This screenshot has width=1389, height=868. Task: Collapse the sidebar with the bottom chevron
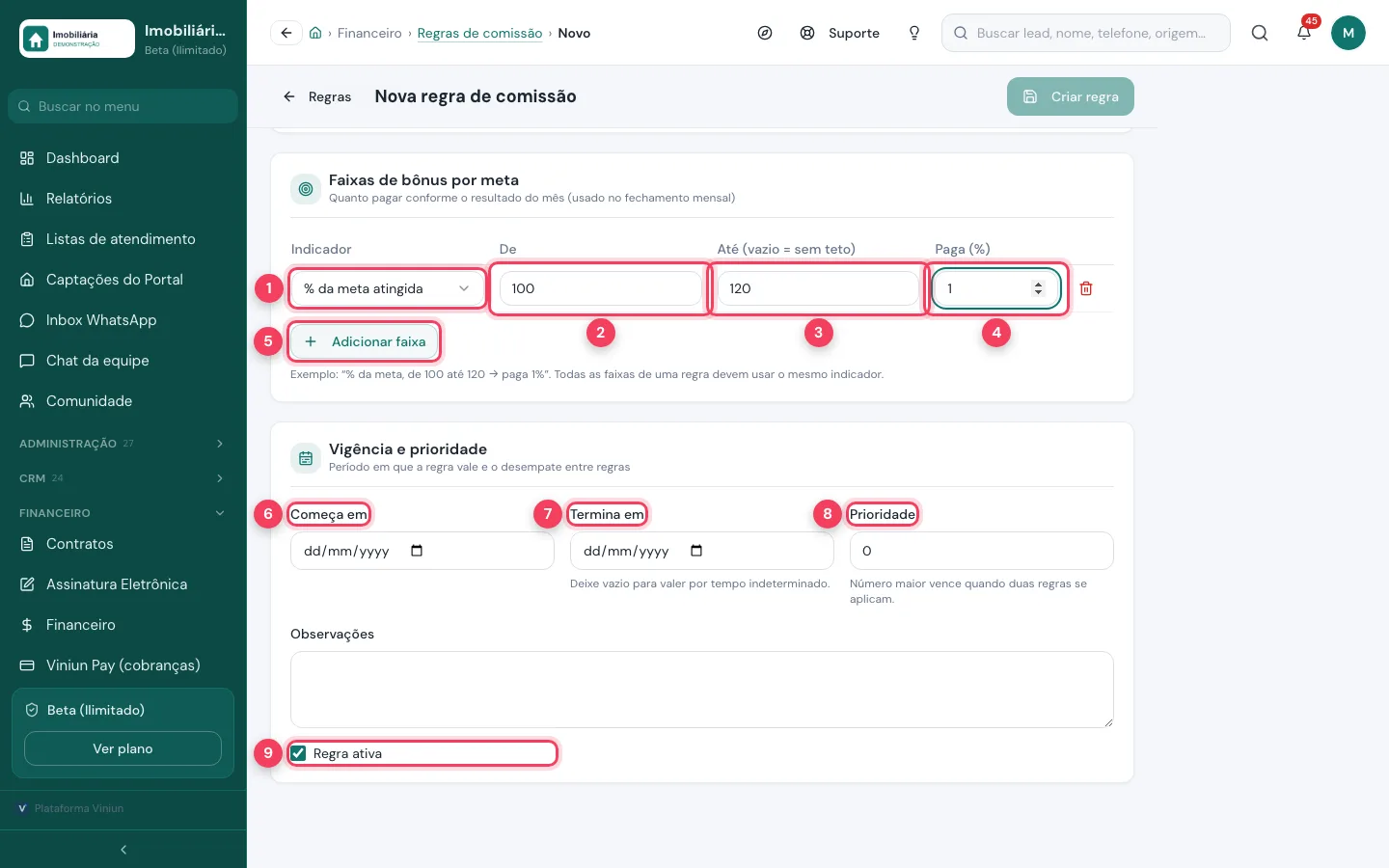tap(123, 850)
